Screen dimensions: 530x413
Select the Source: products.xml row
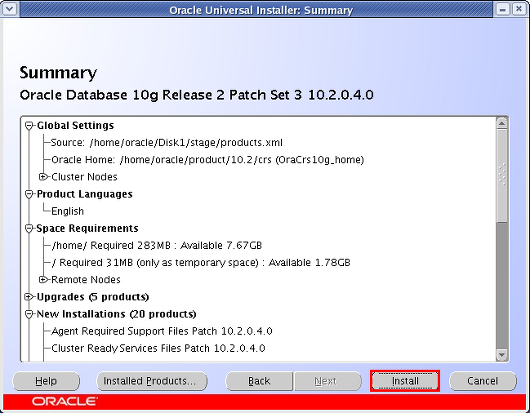(x=167, y=143)
